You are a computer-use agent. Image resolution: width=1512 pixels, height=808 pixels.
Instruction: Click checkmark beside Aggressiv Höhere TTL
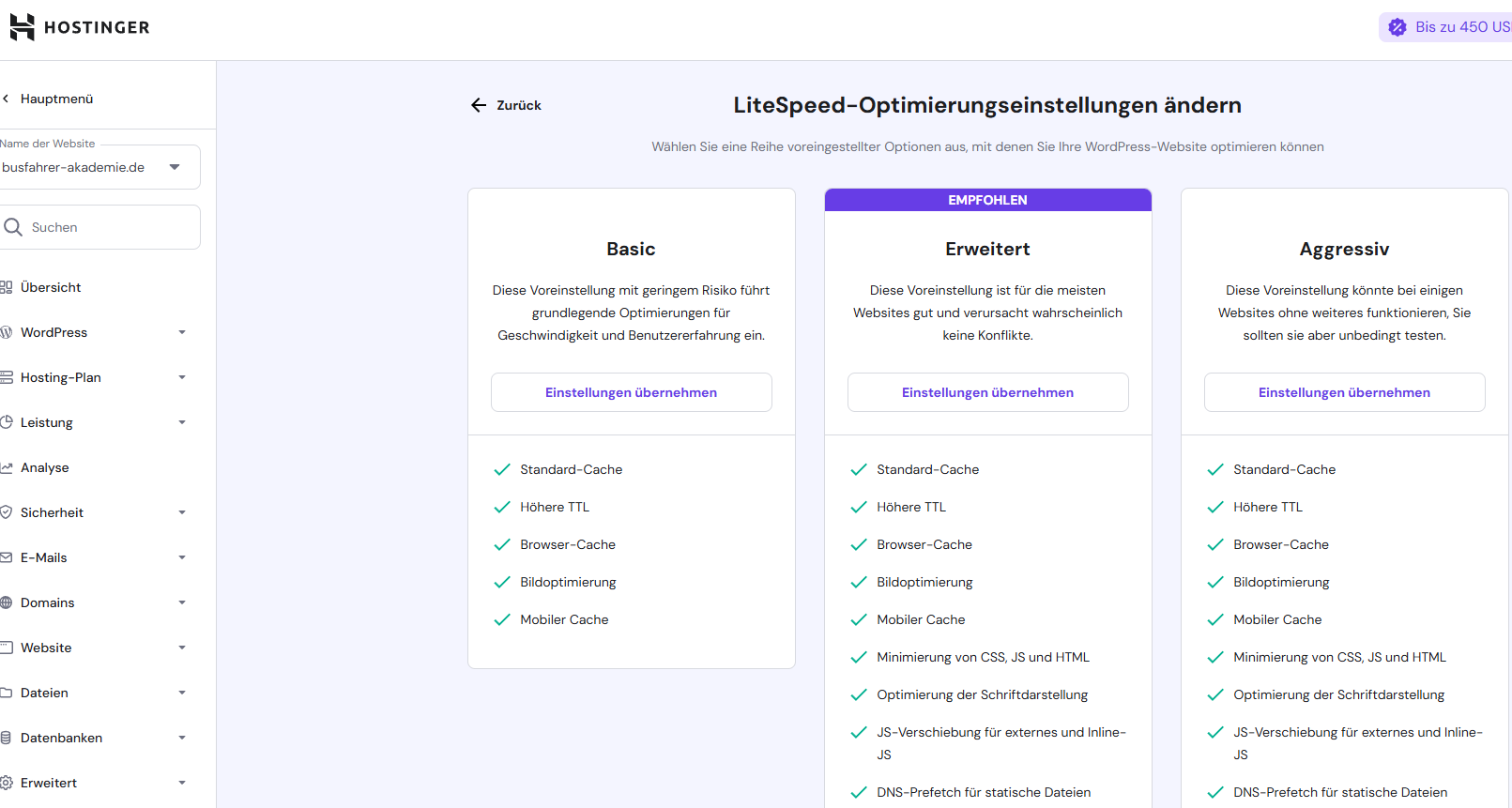click(1215, 507)
